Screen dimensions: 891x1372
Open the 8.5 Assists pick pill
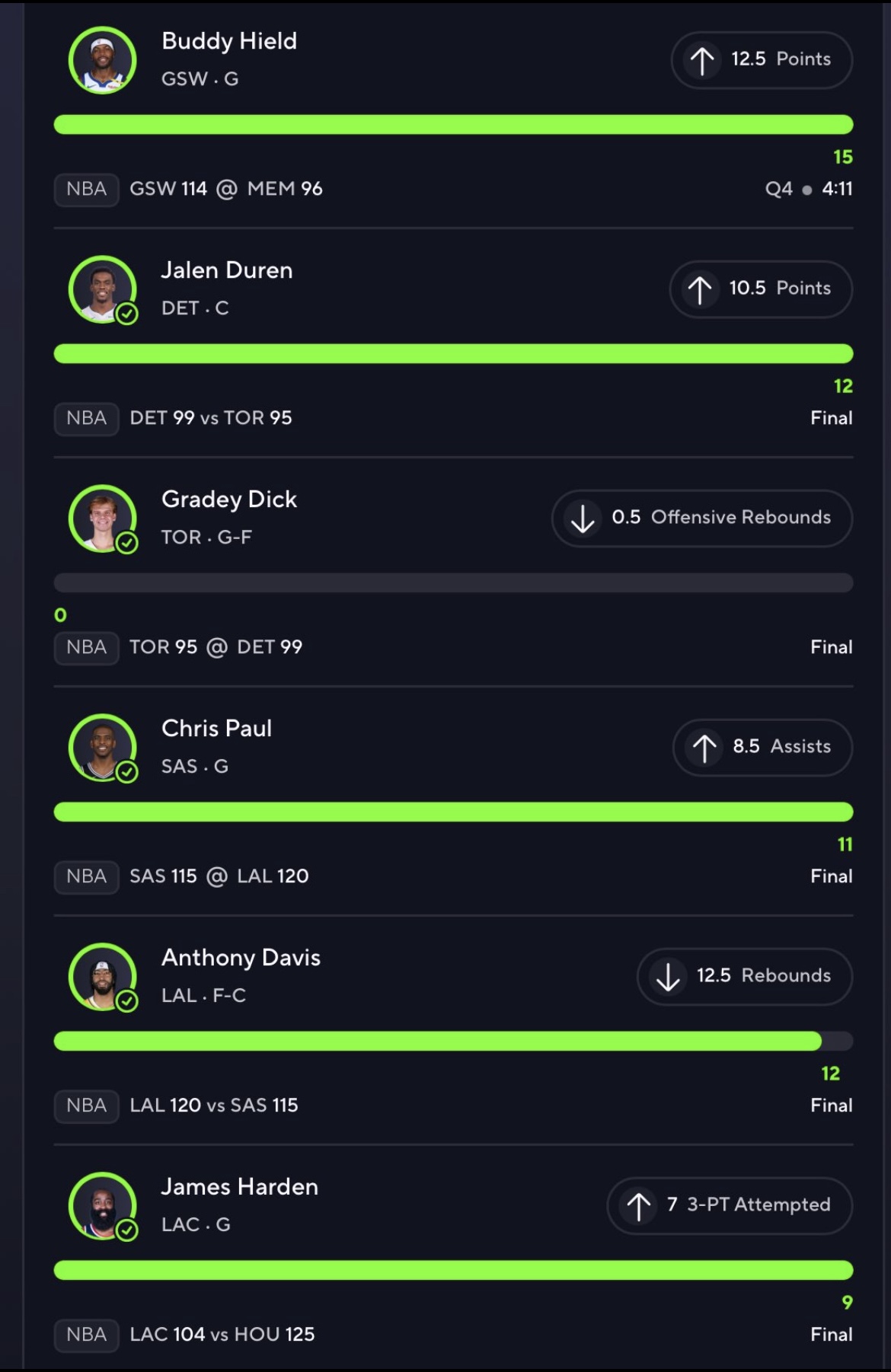point(762,748)
